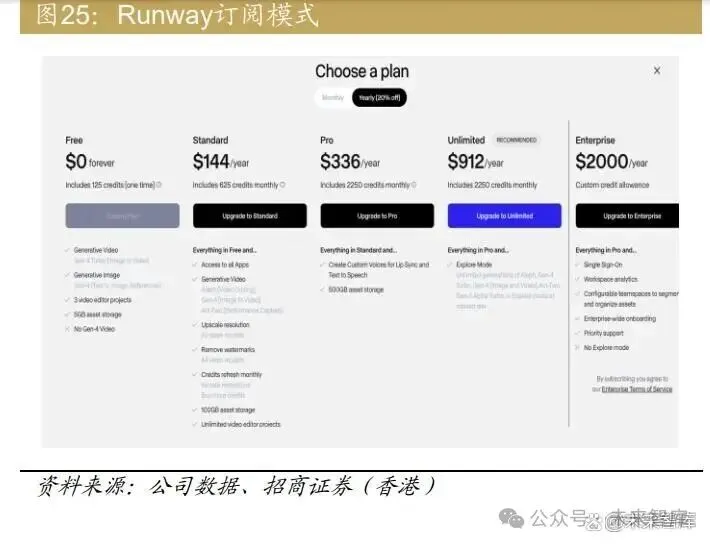Click checkmark beside Generative Video in Free plan
The width and height of the screenshot is (710, 546).
[67, 250]
